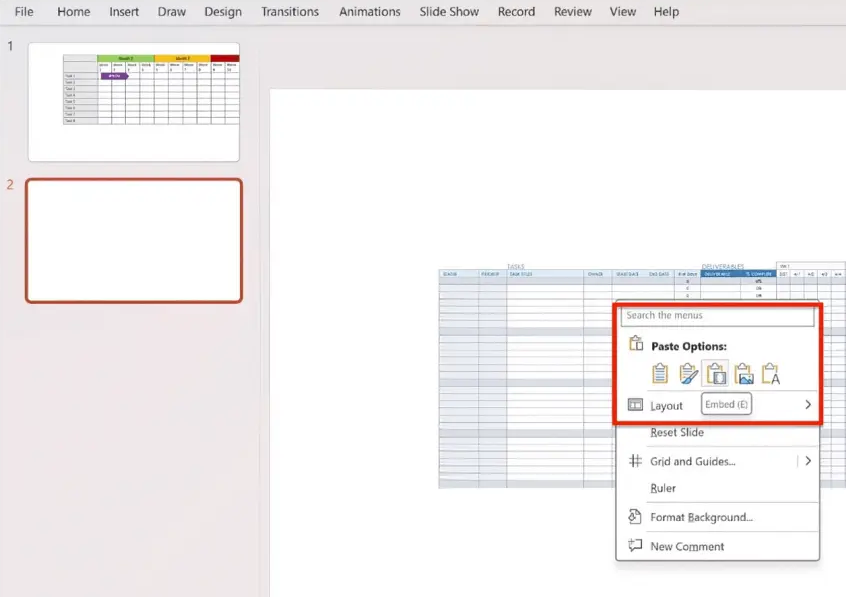Choose the Keep Text Only paste icon
This screenshot has height=597, width=846.
click(x=771, y=373)
